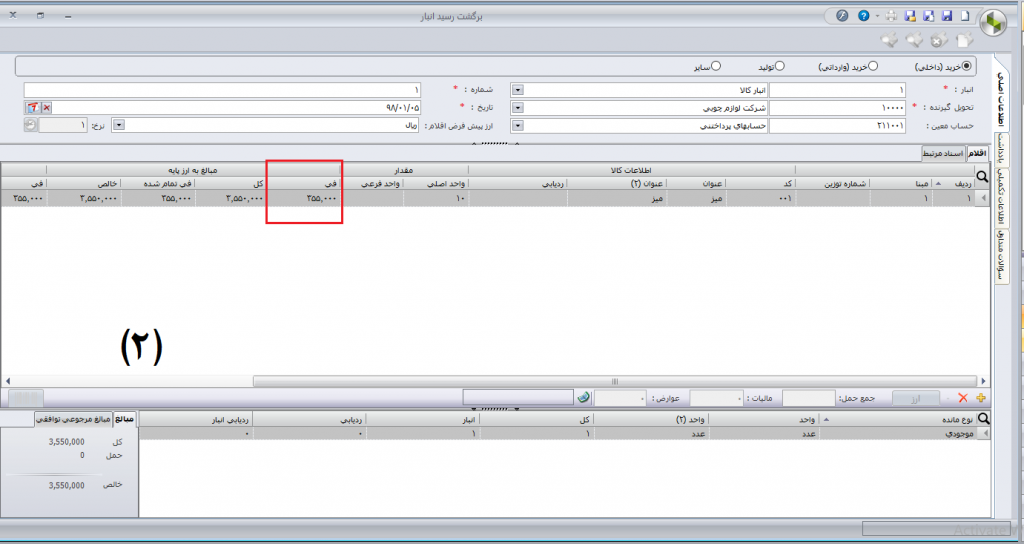The width and height of the screenshot is (1024, 544).
Task: Switch to the مبالغ tab
Action: 125,419
